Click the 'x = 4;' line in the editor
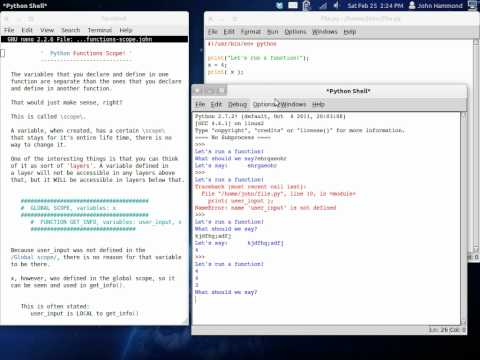The height and width of the screenshot is (360, 480). pos(217,65)
